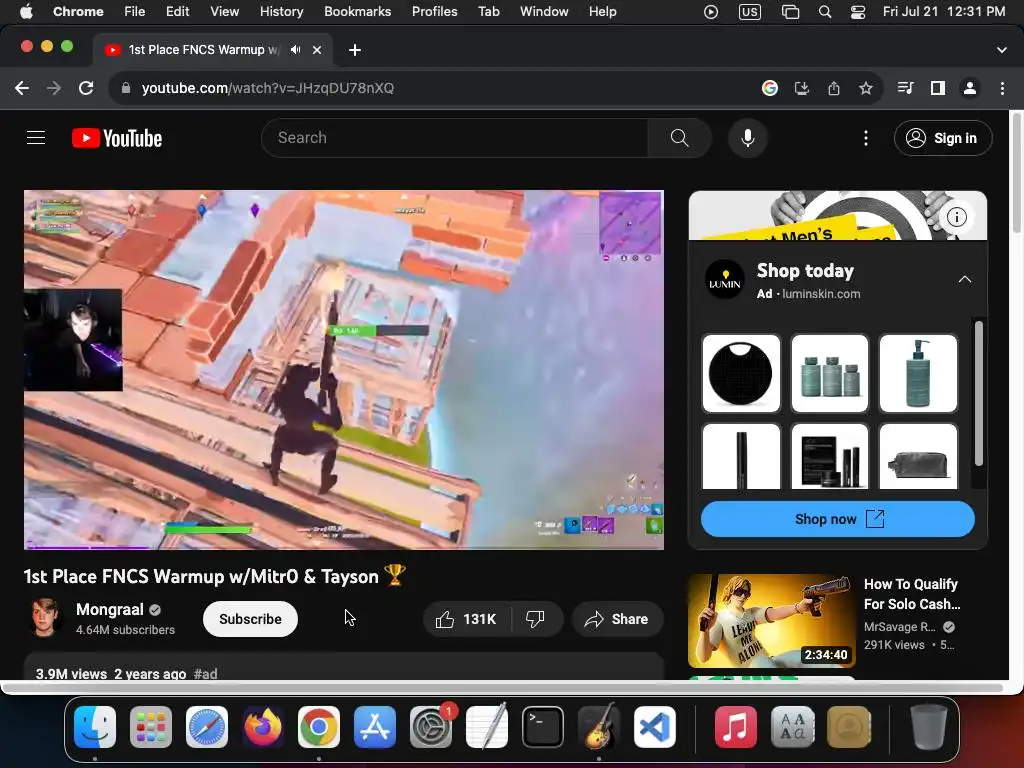Click the search magnifier button
The width and height of the screenshot is (1024, 768).
pos(679,138)
